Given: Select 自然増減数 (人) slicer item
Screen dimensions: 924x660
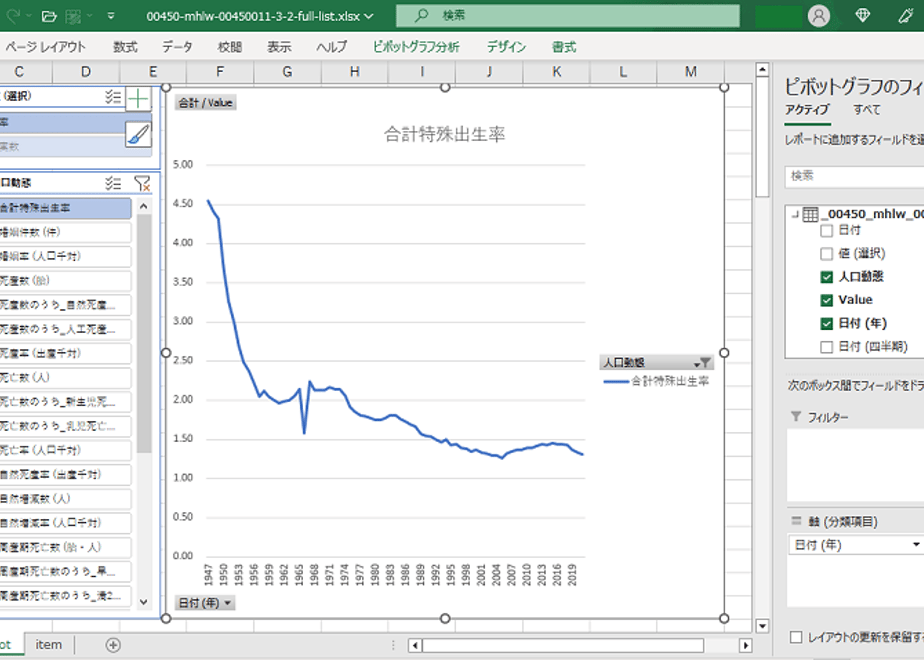Looking at the screenshot, I should click(65, 499).
